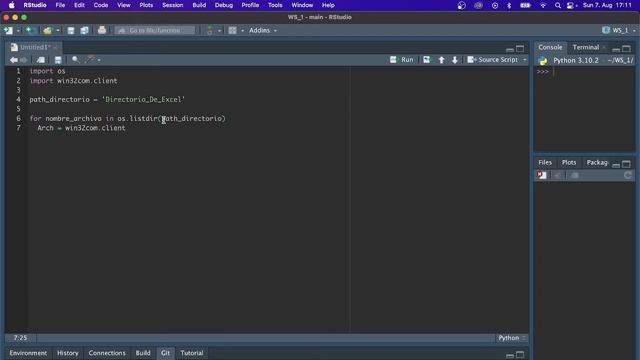Expand the Source Script options dropdown

click(524, 60)
